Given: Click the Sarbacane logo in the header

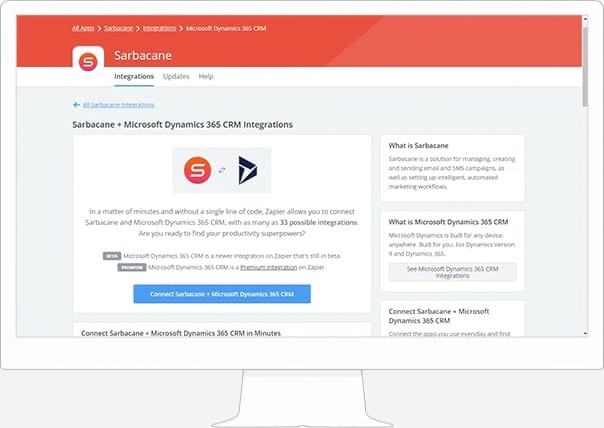Looking at the screenshot, I should 88,62.
